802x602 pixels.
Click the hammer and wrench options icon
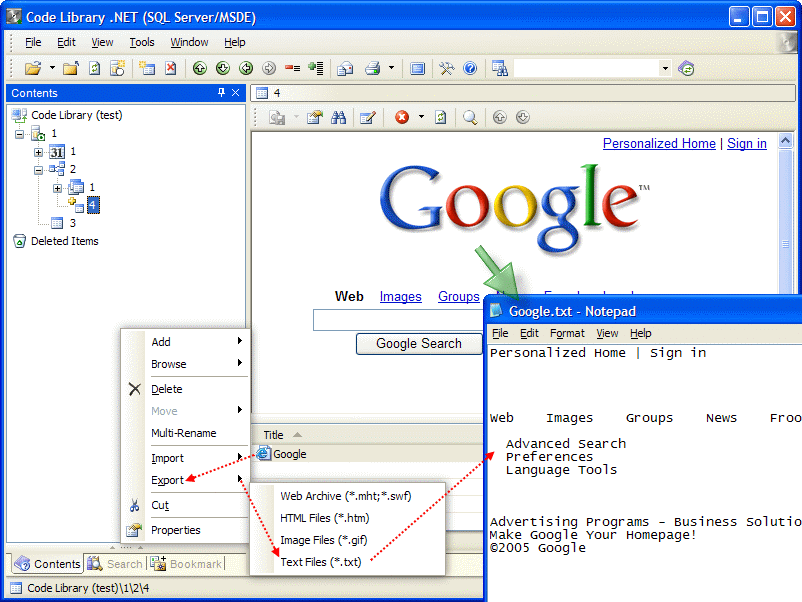[x=447, y=68]
